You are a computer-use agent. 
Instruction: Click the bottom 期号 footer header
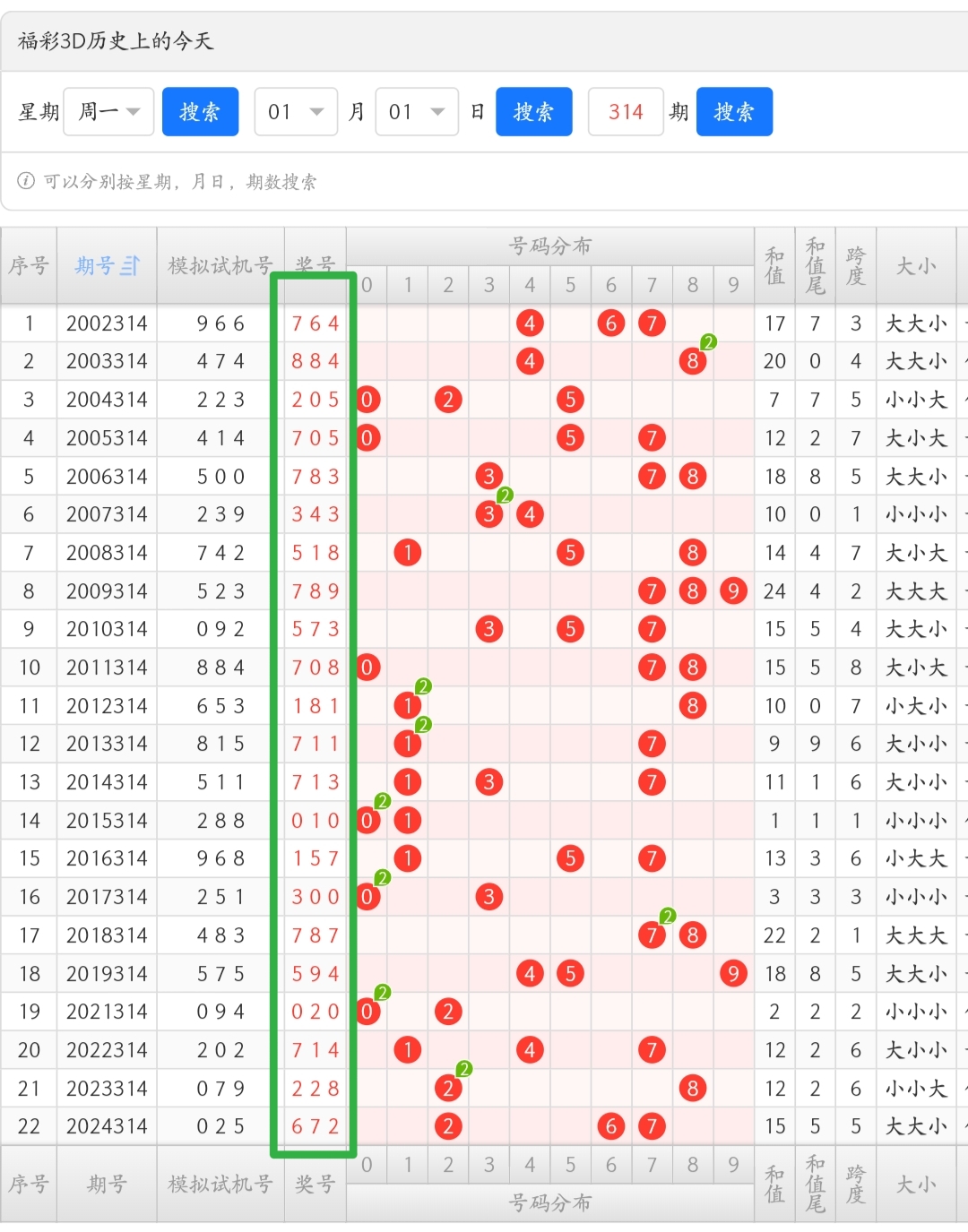point(107,1185)
